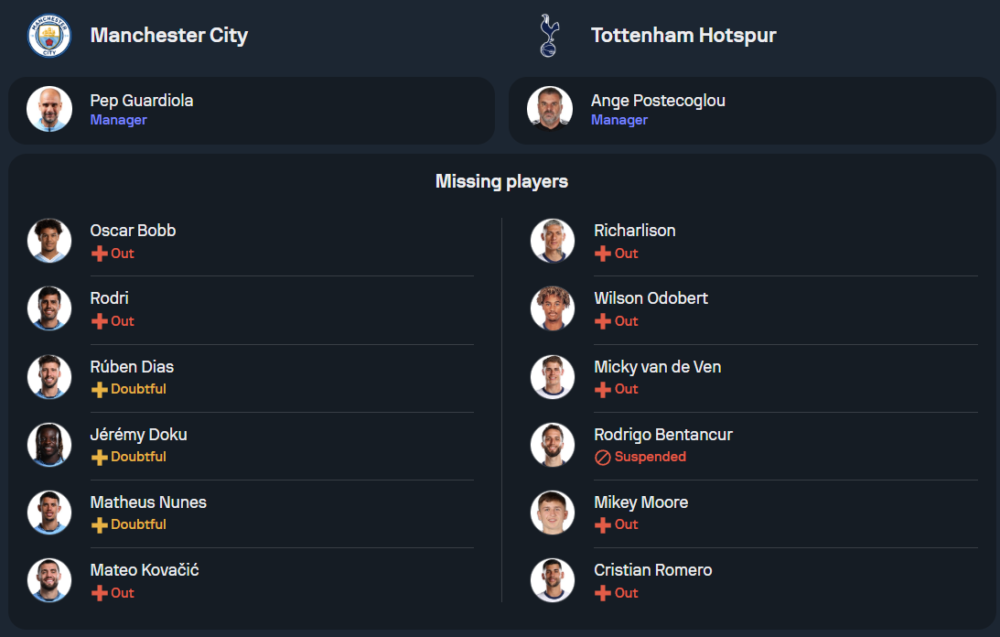This screenshot has height=637, width=1000.
Task: Click Ange Postecoglou's manager photo
Action: (549, 109)
